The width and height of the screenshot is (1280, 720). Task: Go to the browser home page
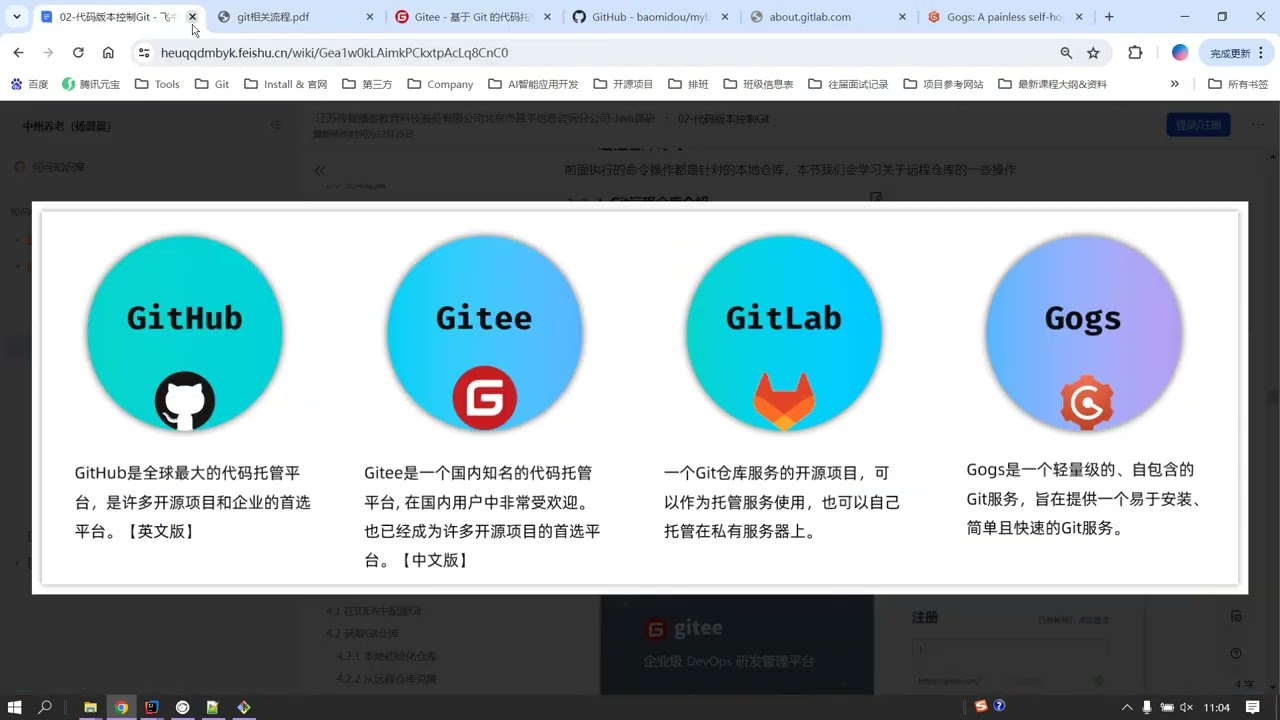(x=108, y=53)
